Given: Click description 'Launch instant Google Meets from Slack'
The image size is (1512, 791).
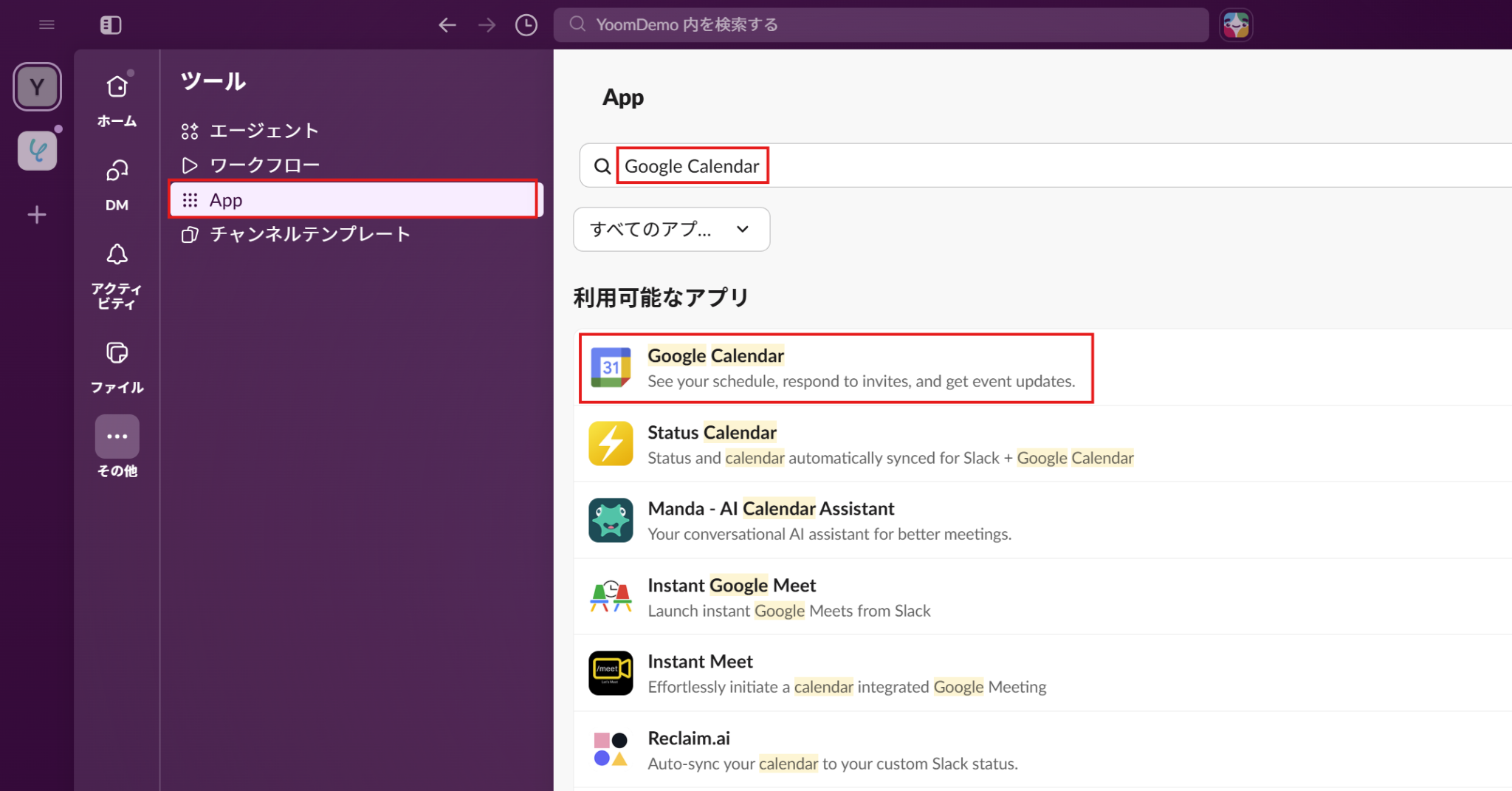Looking at the screenshot, I should click(789, 612).
